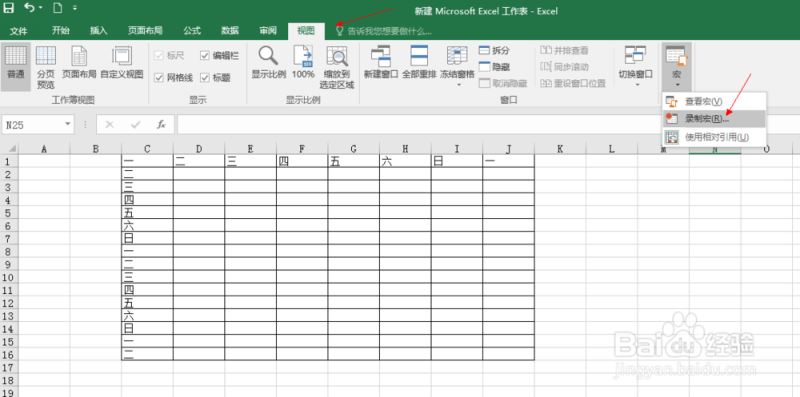The image size is (800, 397).
Task: Open the 数据 Data tab
Action: [230, 31]
